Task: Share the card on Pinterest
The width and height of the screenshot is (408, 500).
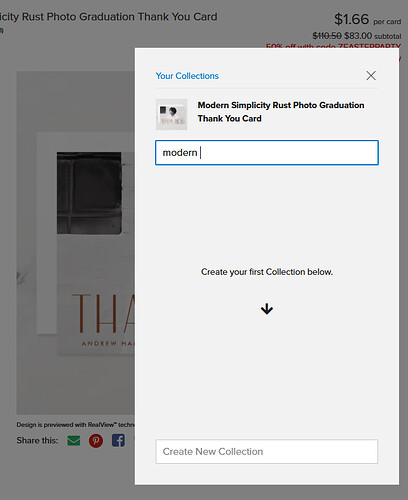Action: (x=96, y=441)
